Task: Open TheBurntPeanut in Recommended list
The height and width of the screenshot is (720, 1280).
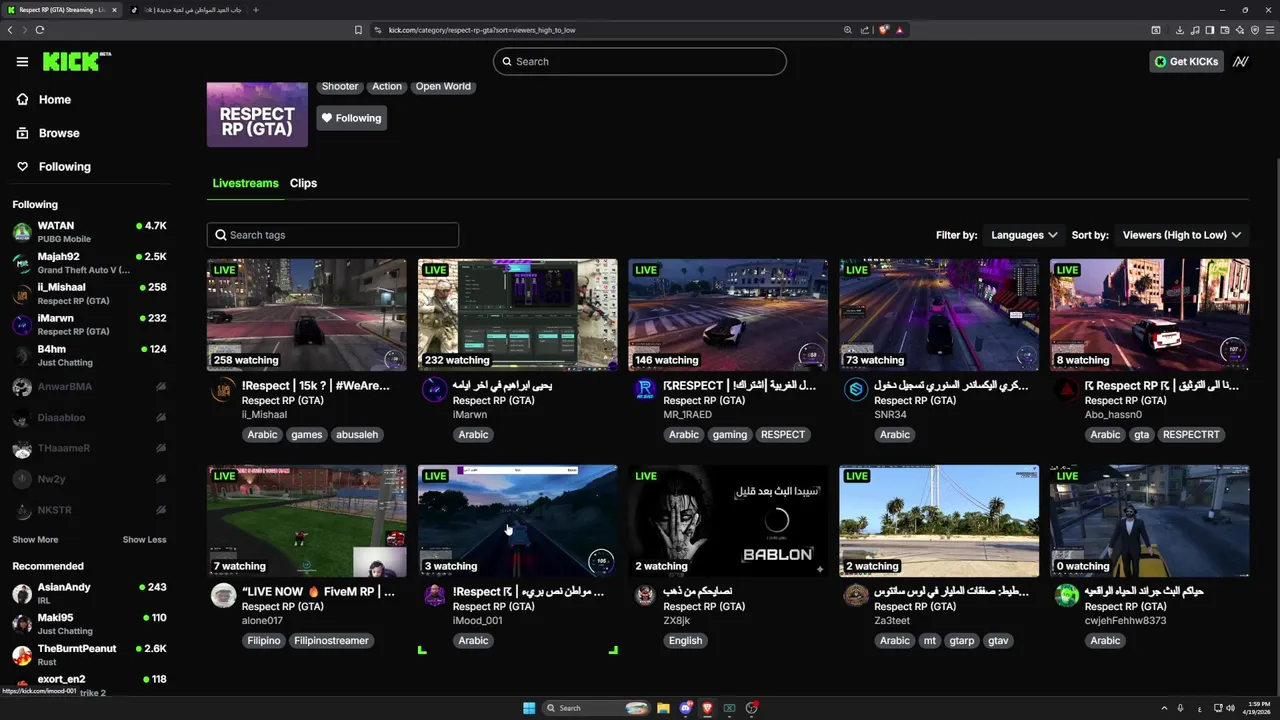Action: (x=88, y=655)
